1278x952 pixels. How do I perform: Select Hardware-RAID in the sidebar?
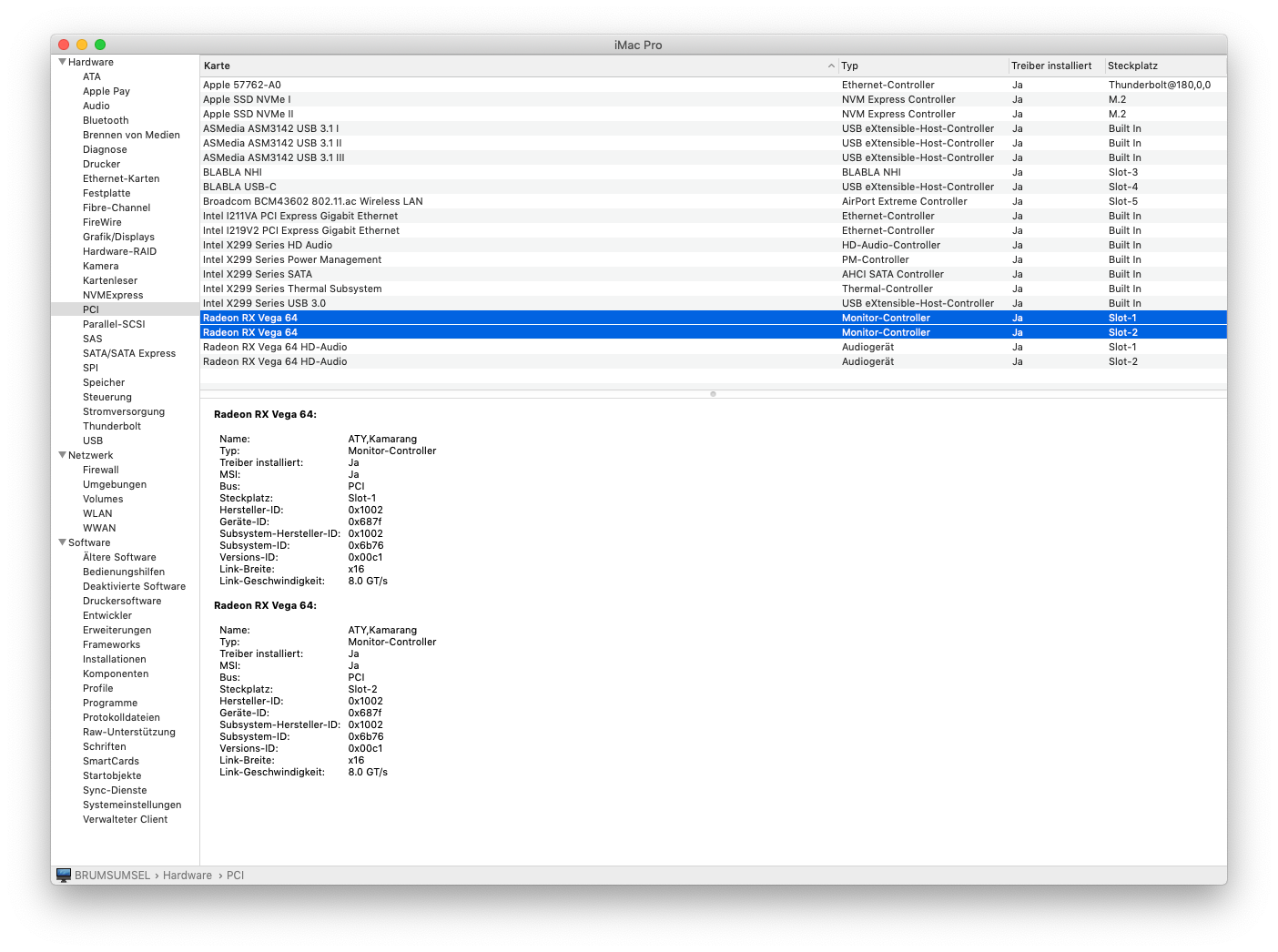click(x=119, y=251)
